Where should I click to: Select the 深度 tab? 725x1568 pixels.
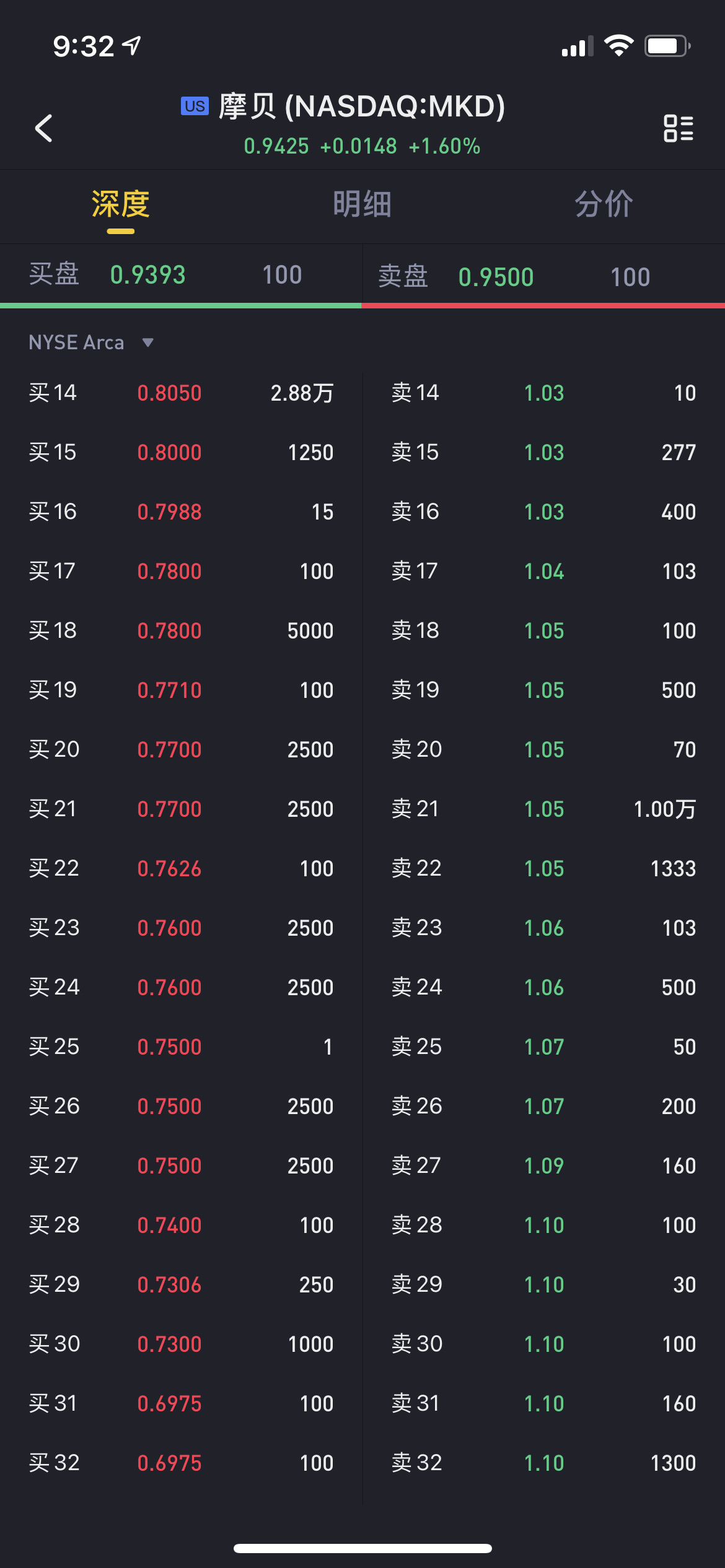coord(121,204)
